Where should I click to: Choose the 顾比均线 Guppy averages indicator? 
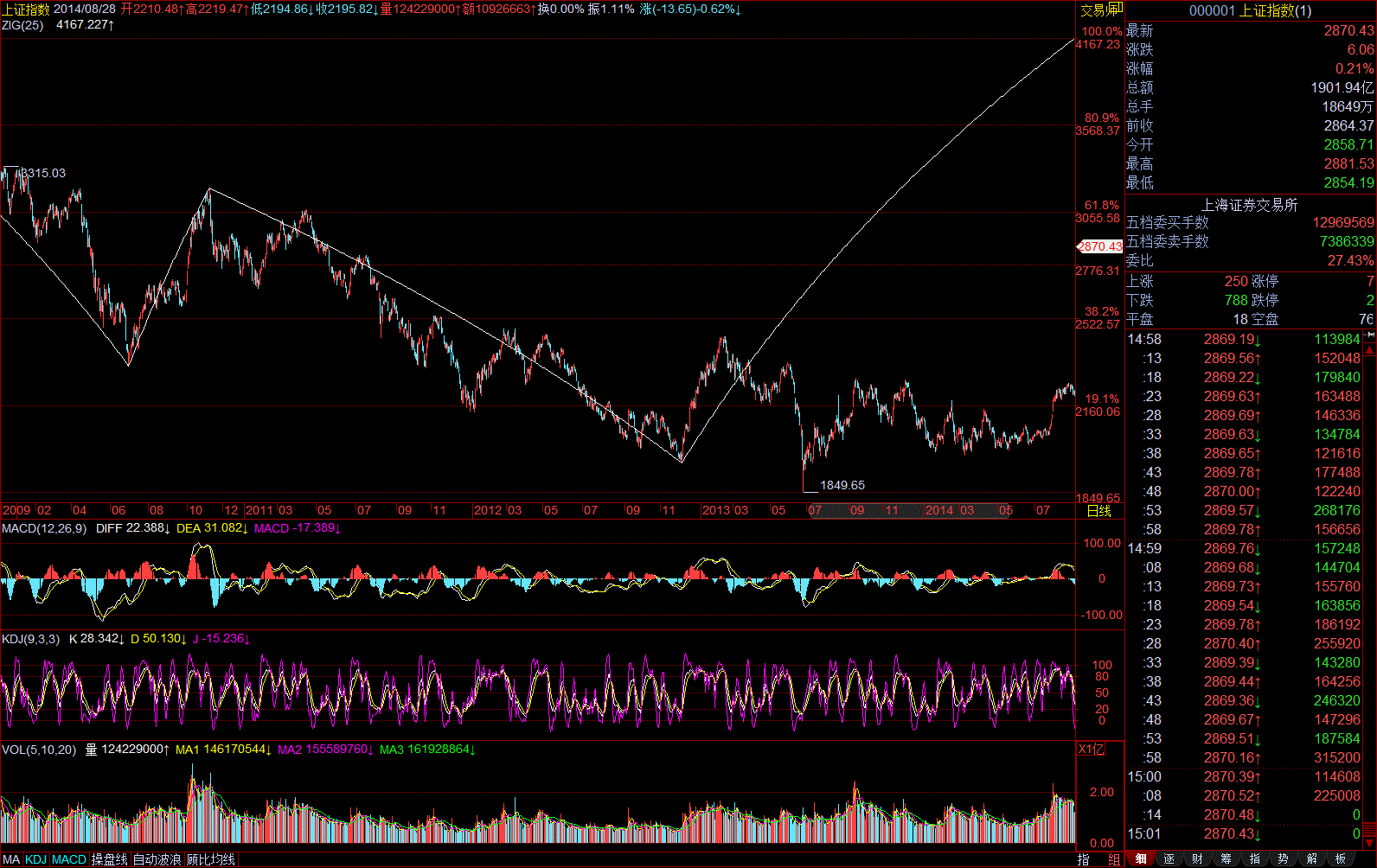pos(211,859)
